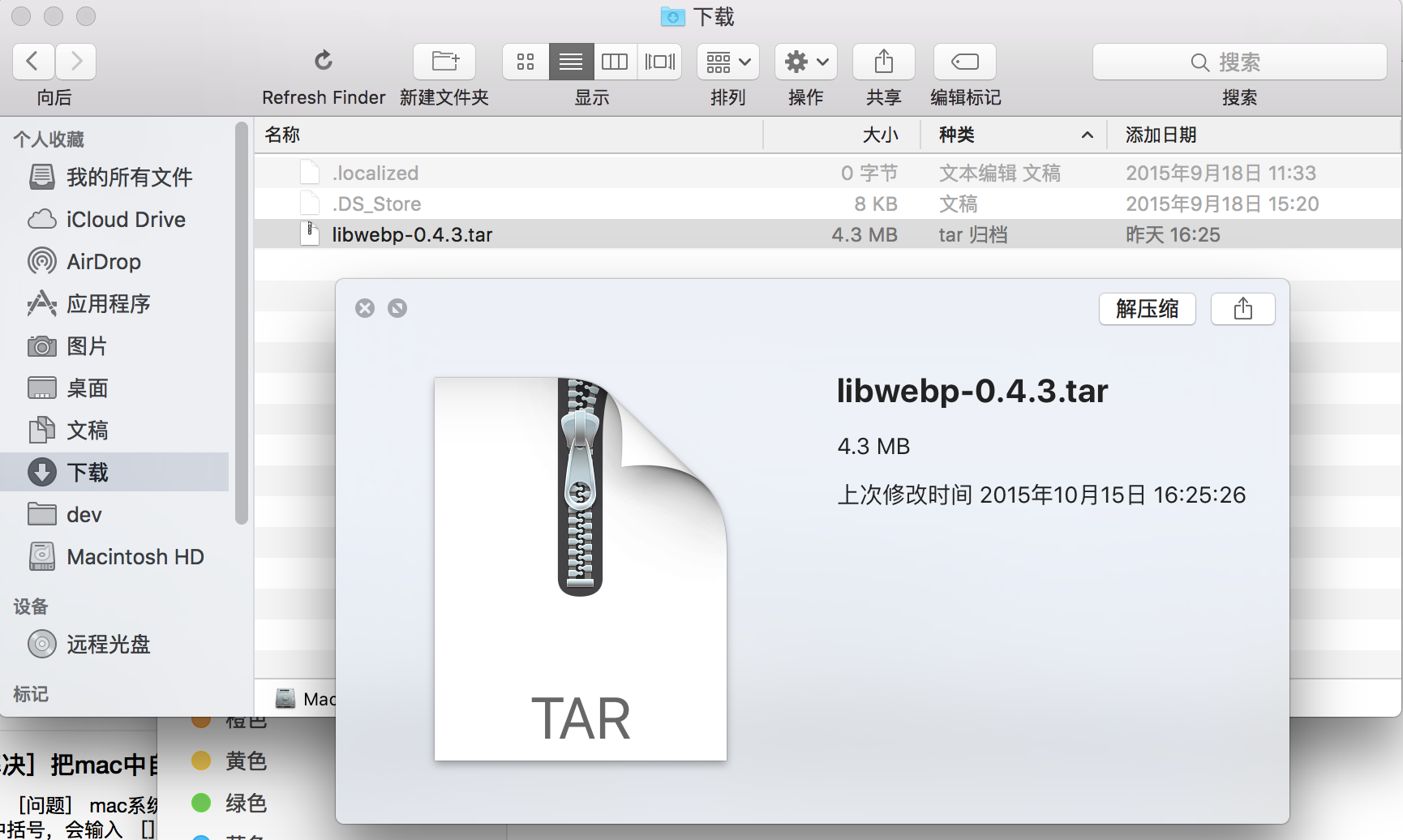Click the green 绿色 tag
Screen dimensions: 1403x840
[229, 803]
